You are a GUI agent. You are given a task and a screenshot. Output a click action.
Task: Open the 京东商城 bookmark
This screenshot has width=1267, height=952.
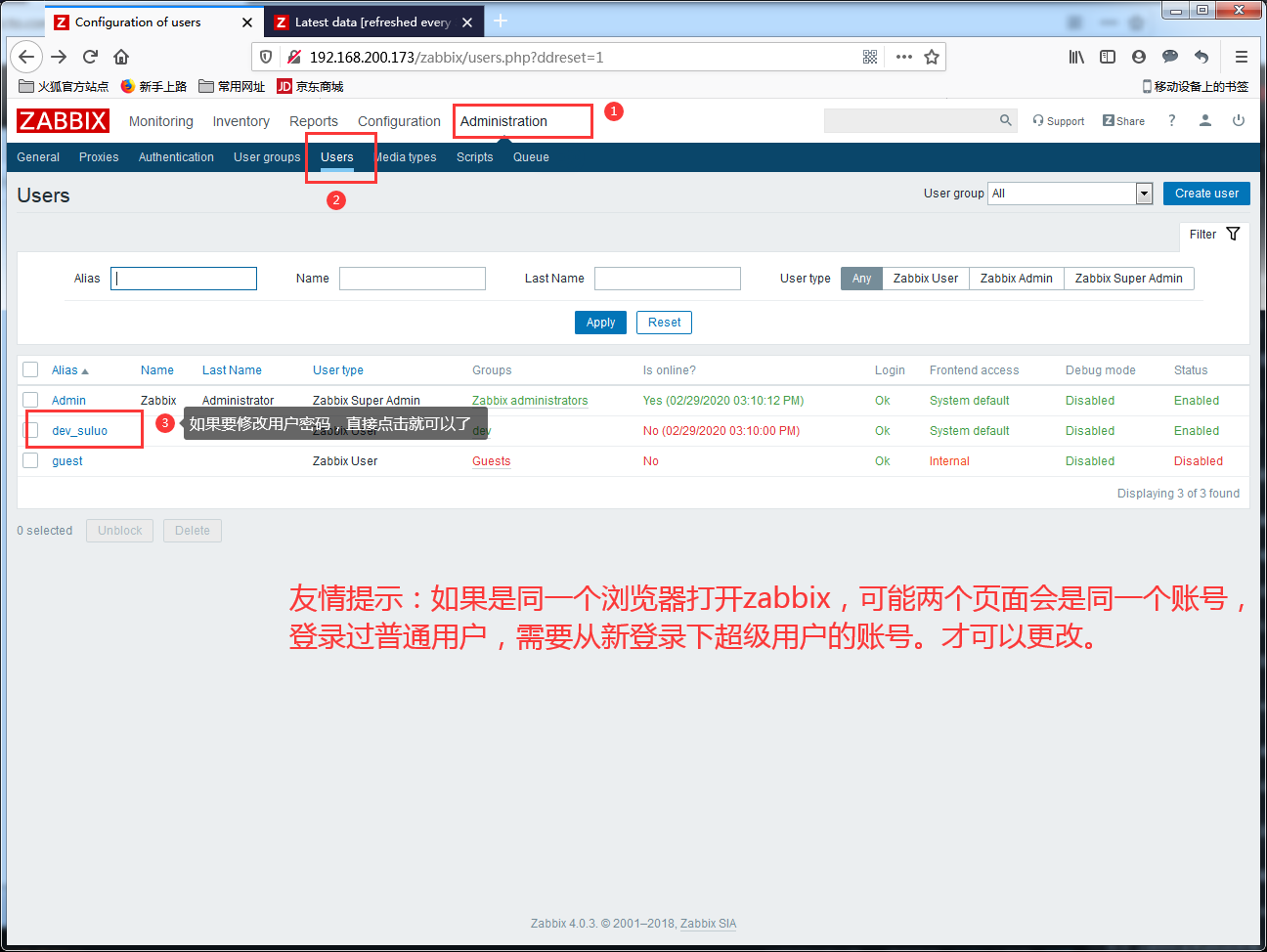pyautogui.click(x=310, y=86)
